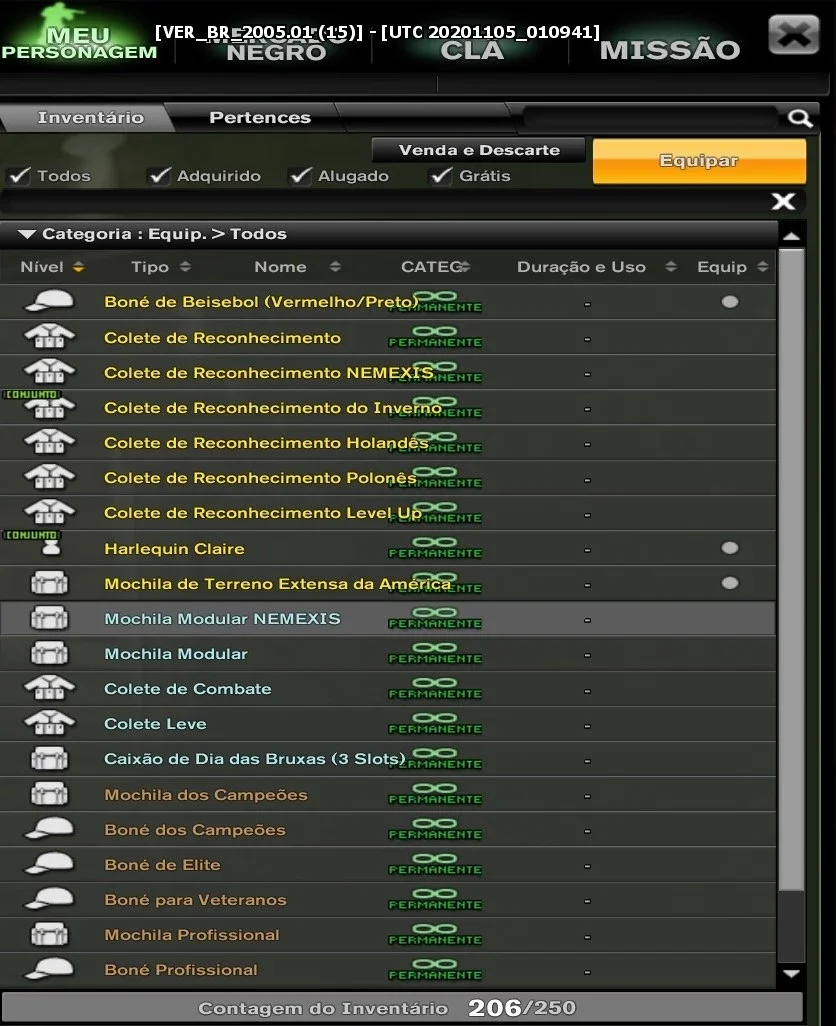Click backpack icon of Mochila de Terreno Extensa
This screenshot has width=836, height=1026.
click(50, 582)
